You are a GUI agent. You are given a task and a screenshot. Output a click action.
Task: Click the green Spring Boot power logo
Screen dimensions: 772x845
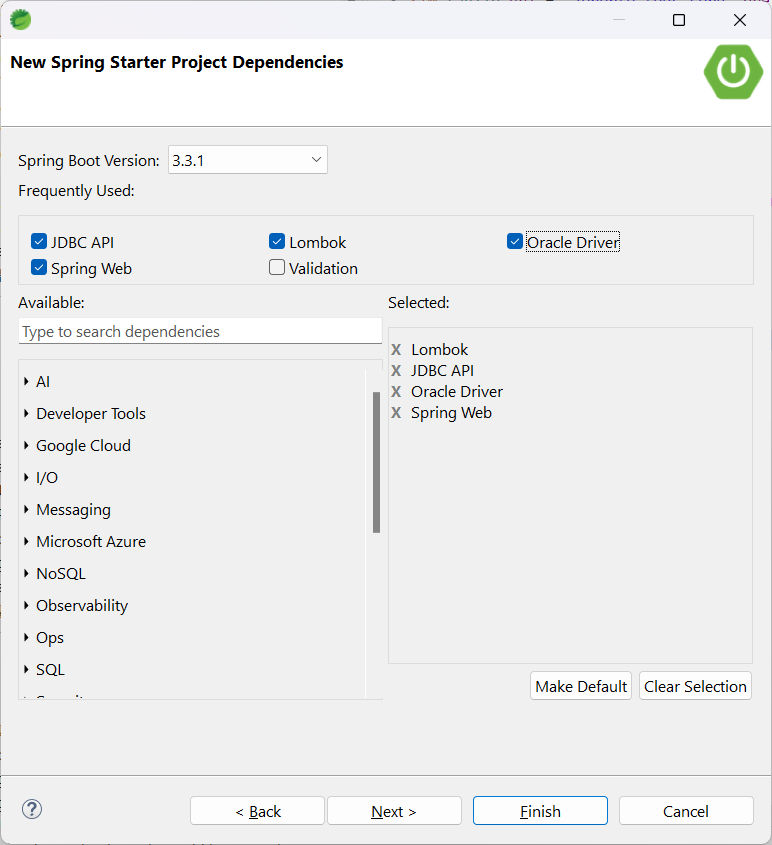(733, 72)
